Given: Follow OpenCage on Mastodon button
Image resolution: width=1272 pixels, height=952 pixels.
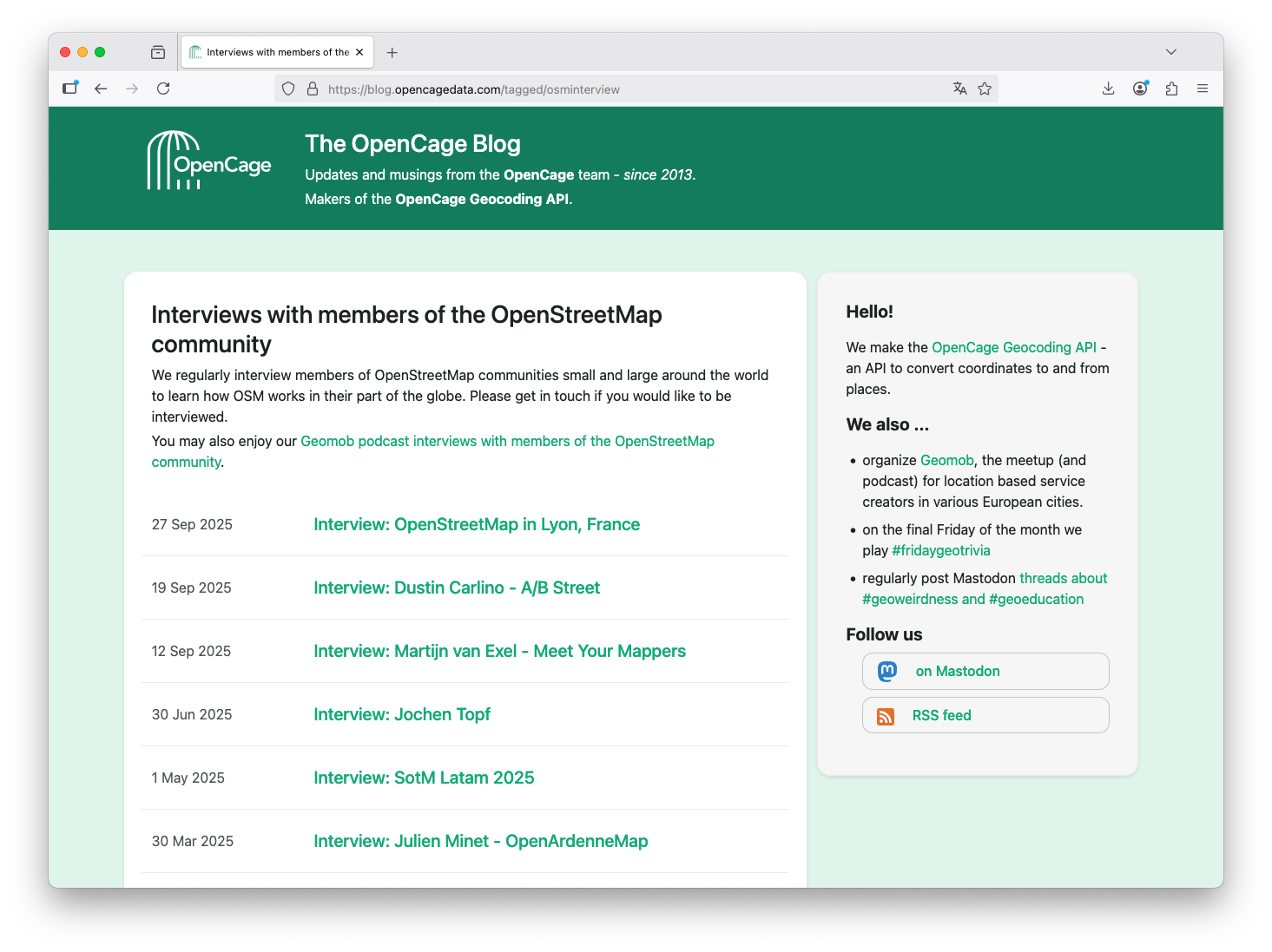Looking at the screenshot, I should click(985, 671).
